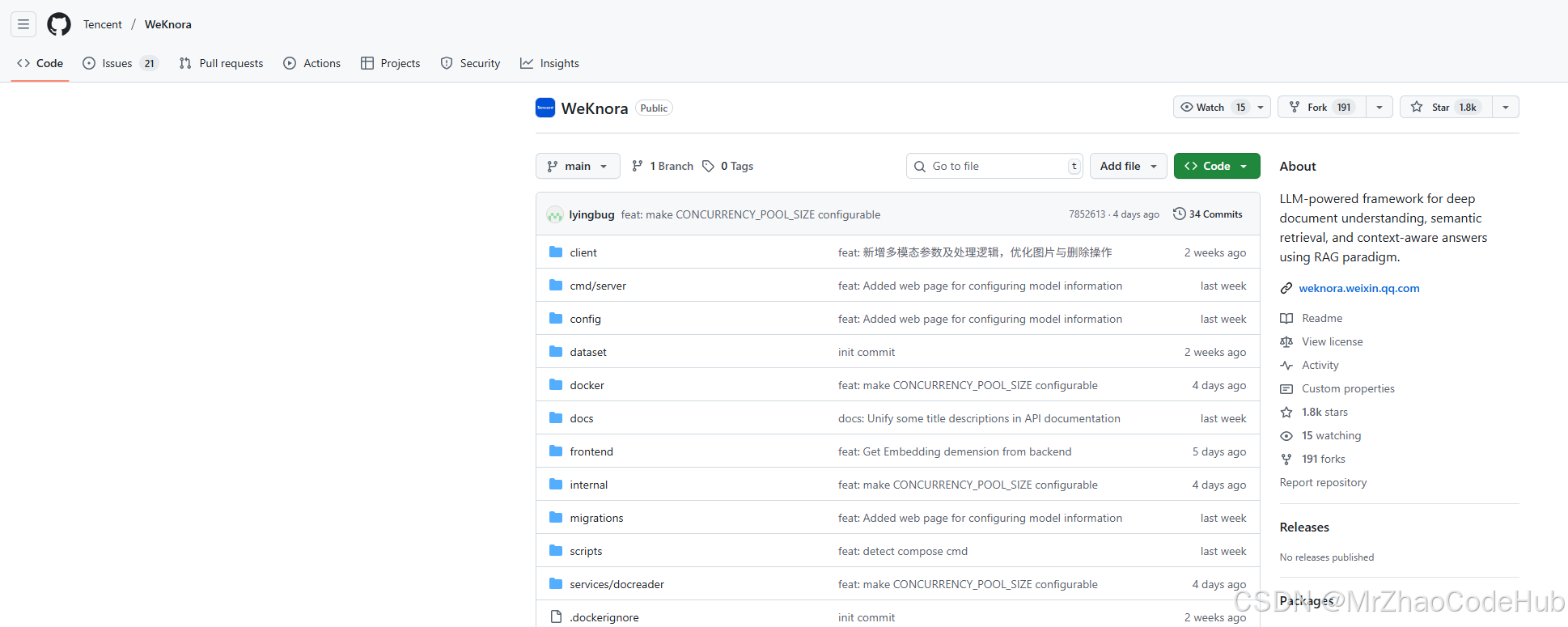This screenshot has width=1568, height=627.
Task: Click the client folder icon
Action: [x=556, y=252]
